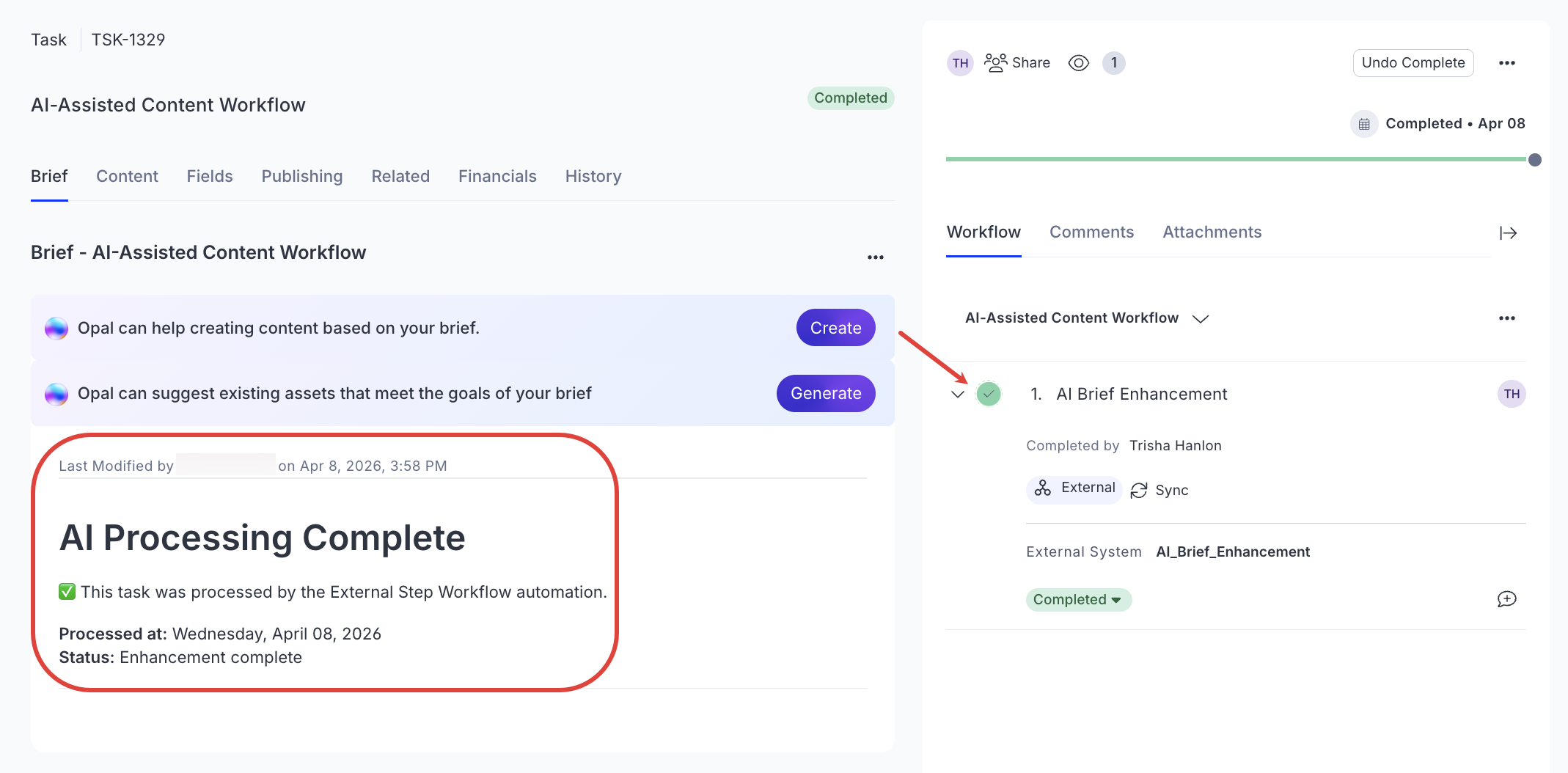This screenshot has width=1568, height=773.
Task: Open the Completed status dropdown
Action: point(1078,599)
